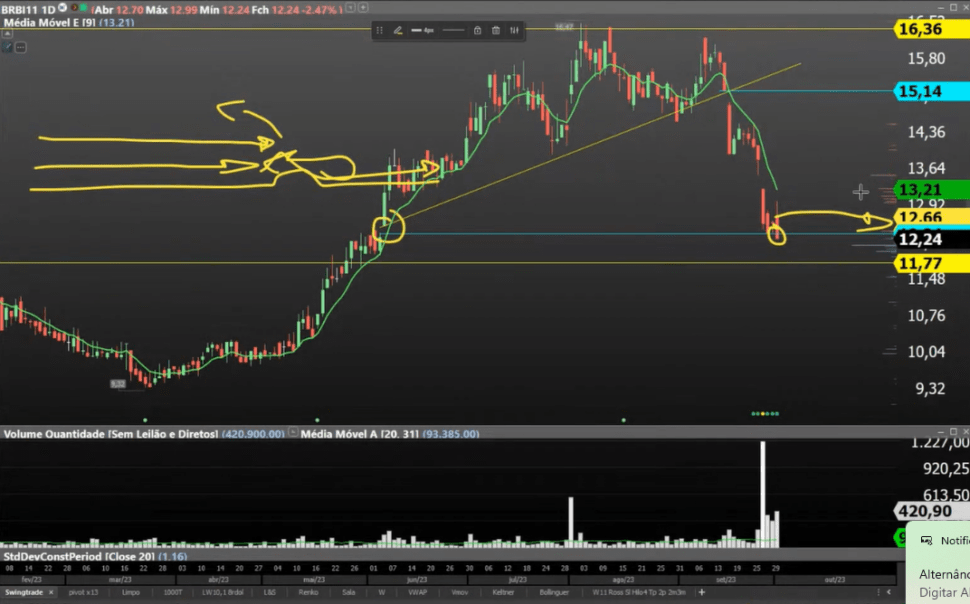Open the line style selector
The image size is (970, 604).
point(453,30)
